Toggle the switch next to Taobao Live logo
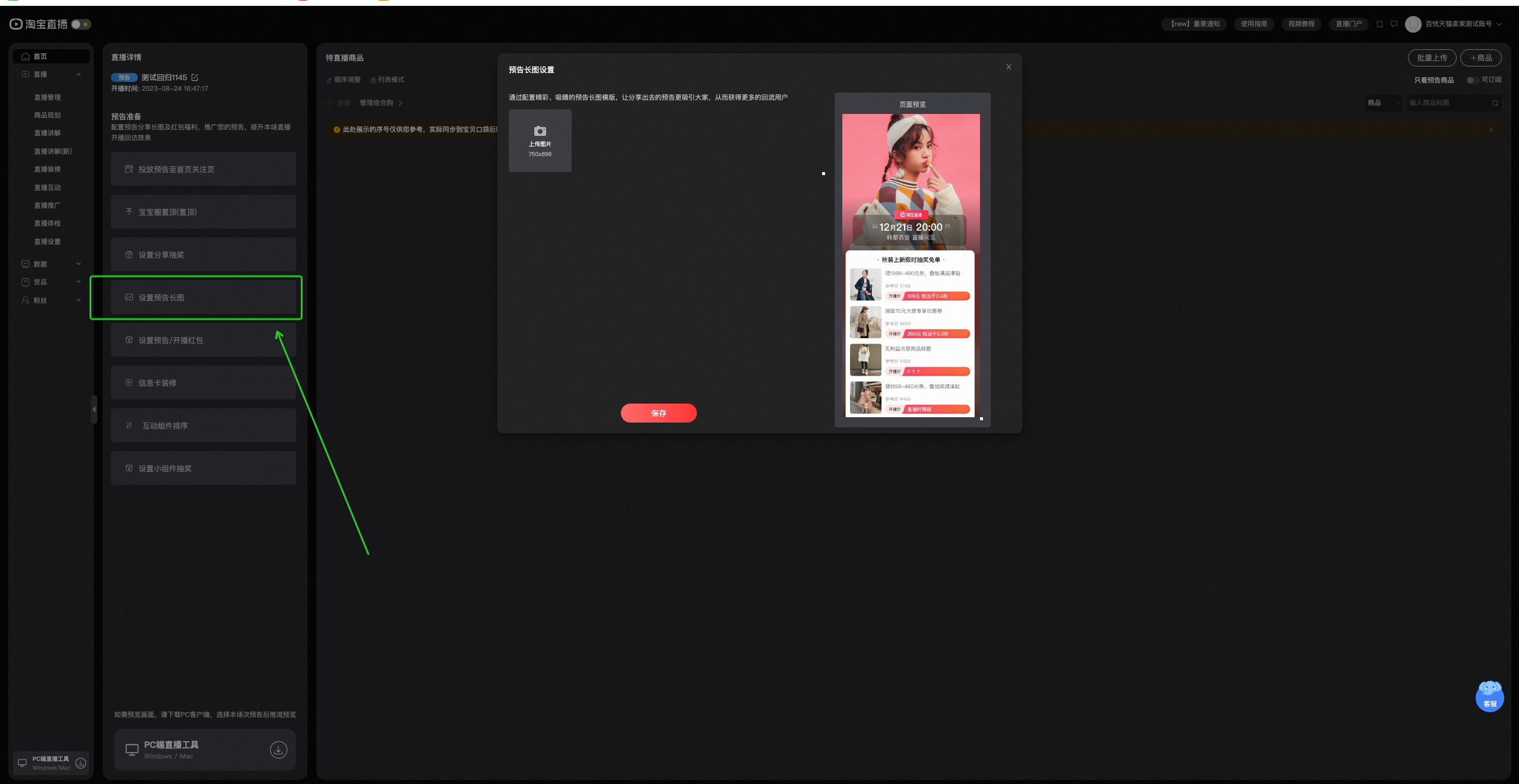Viewport: 1519px width, 784px height. coord(81,24)
